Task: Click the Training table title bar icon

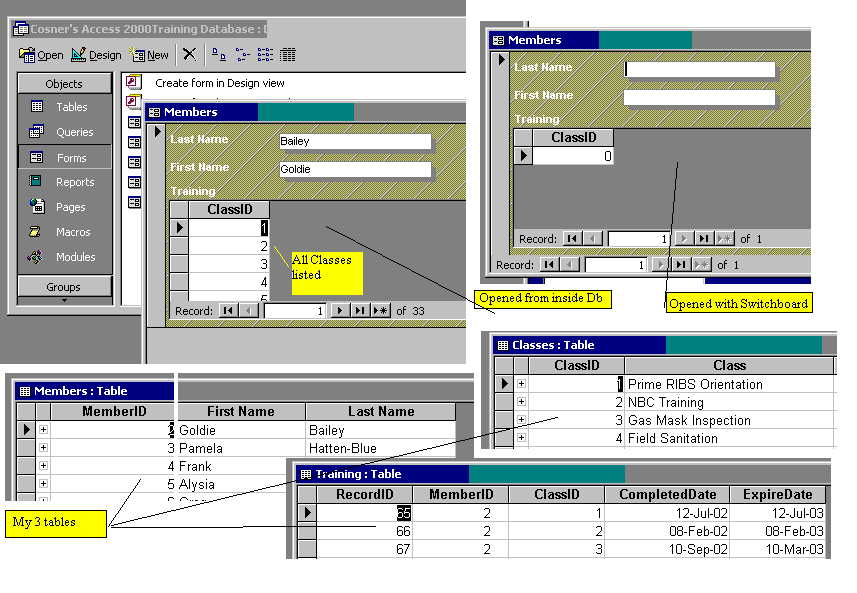Action: [306, 474]
